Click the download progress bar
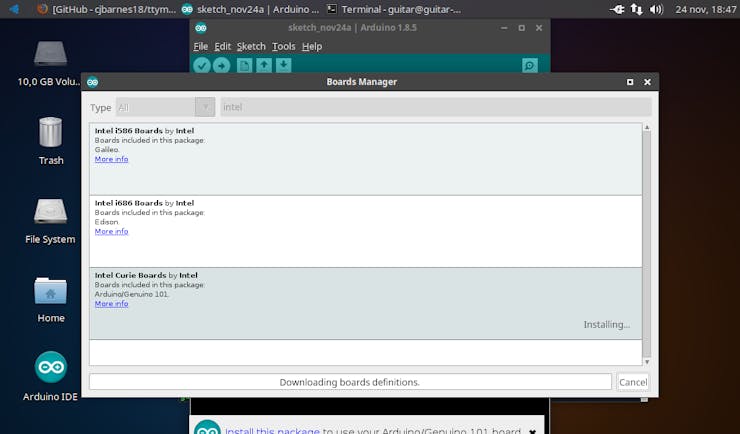 [x=350, y=382]
